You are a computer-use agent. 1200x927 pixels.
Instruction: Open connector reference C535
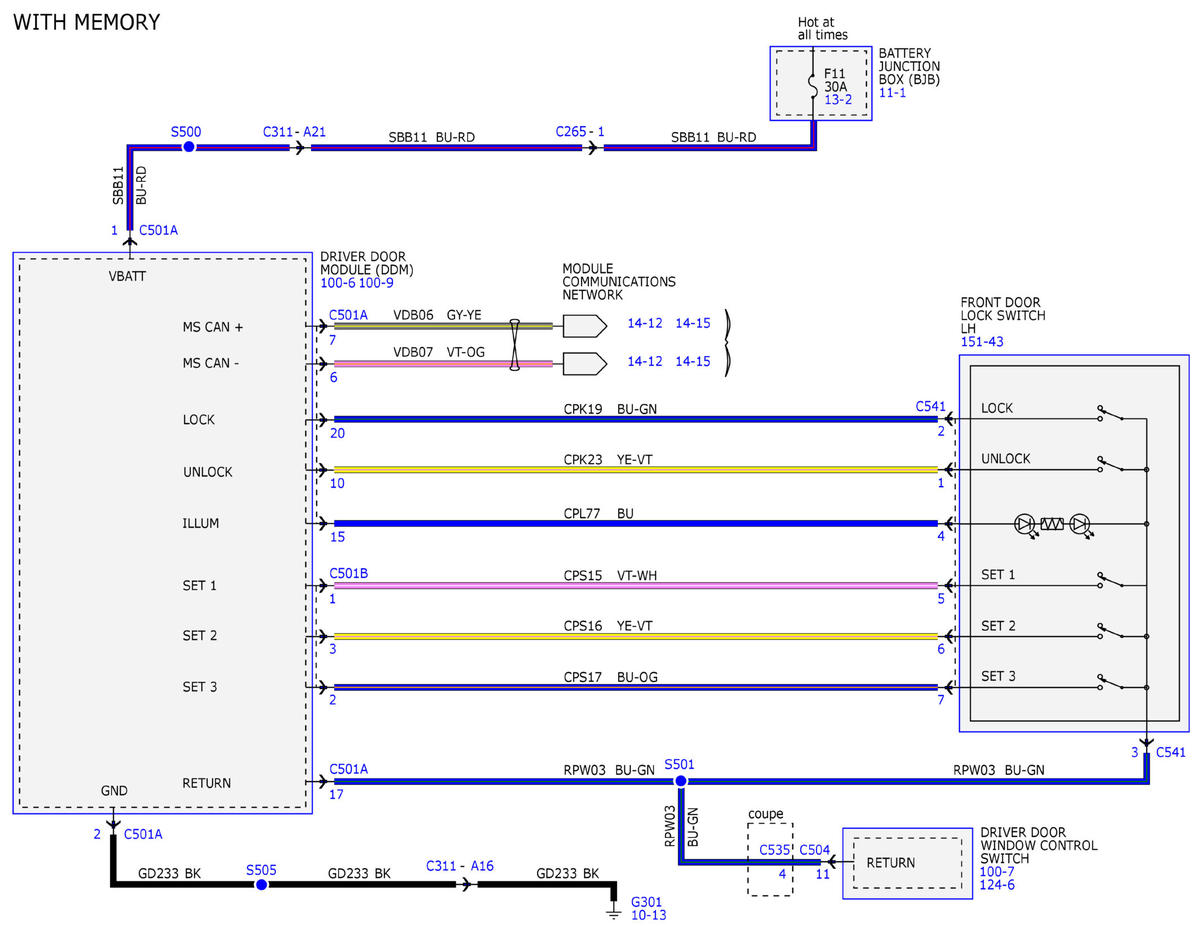pos(775,850)
